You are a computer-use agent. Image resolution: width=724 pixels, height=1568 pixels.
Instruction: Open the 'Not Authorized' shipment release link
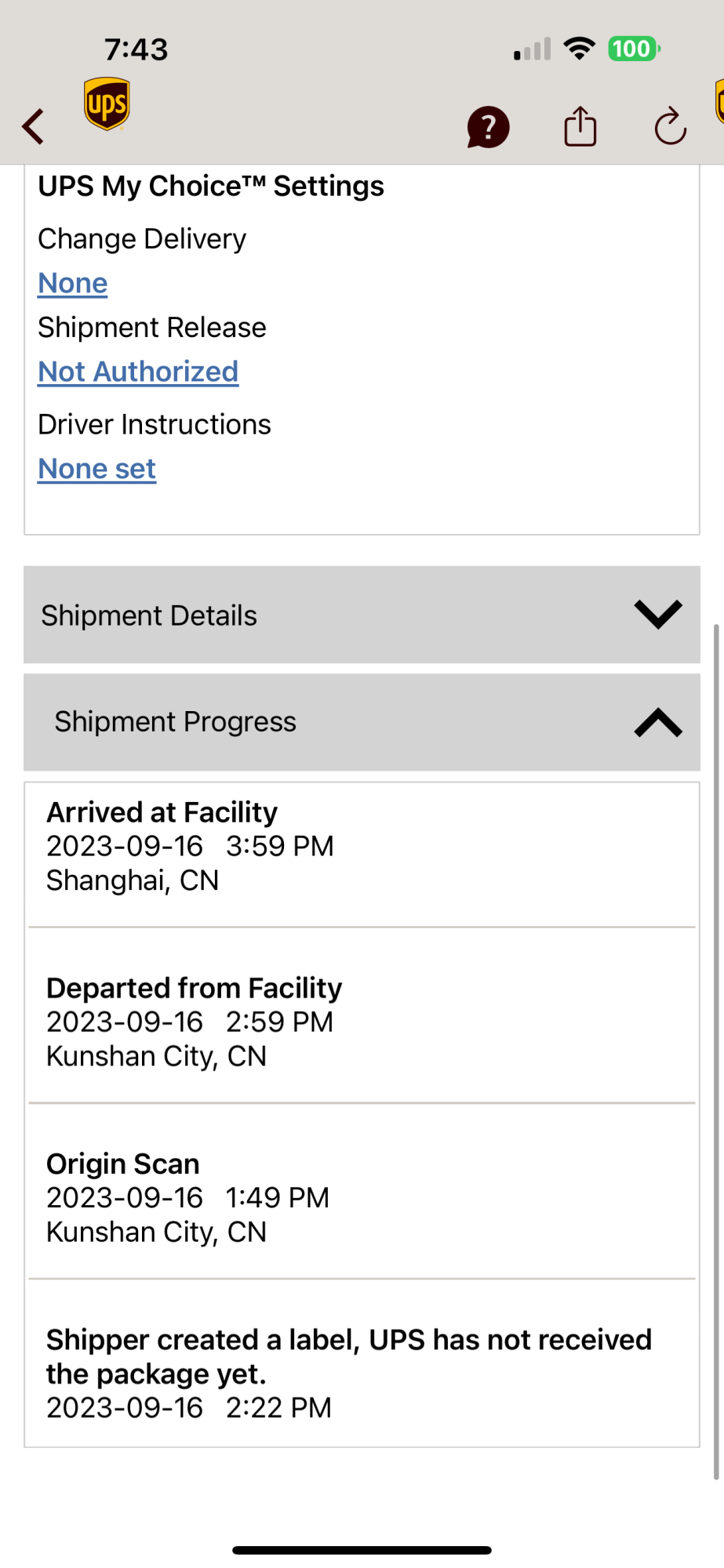tap(138, 372)
